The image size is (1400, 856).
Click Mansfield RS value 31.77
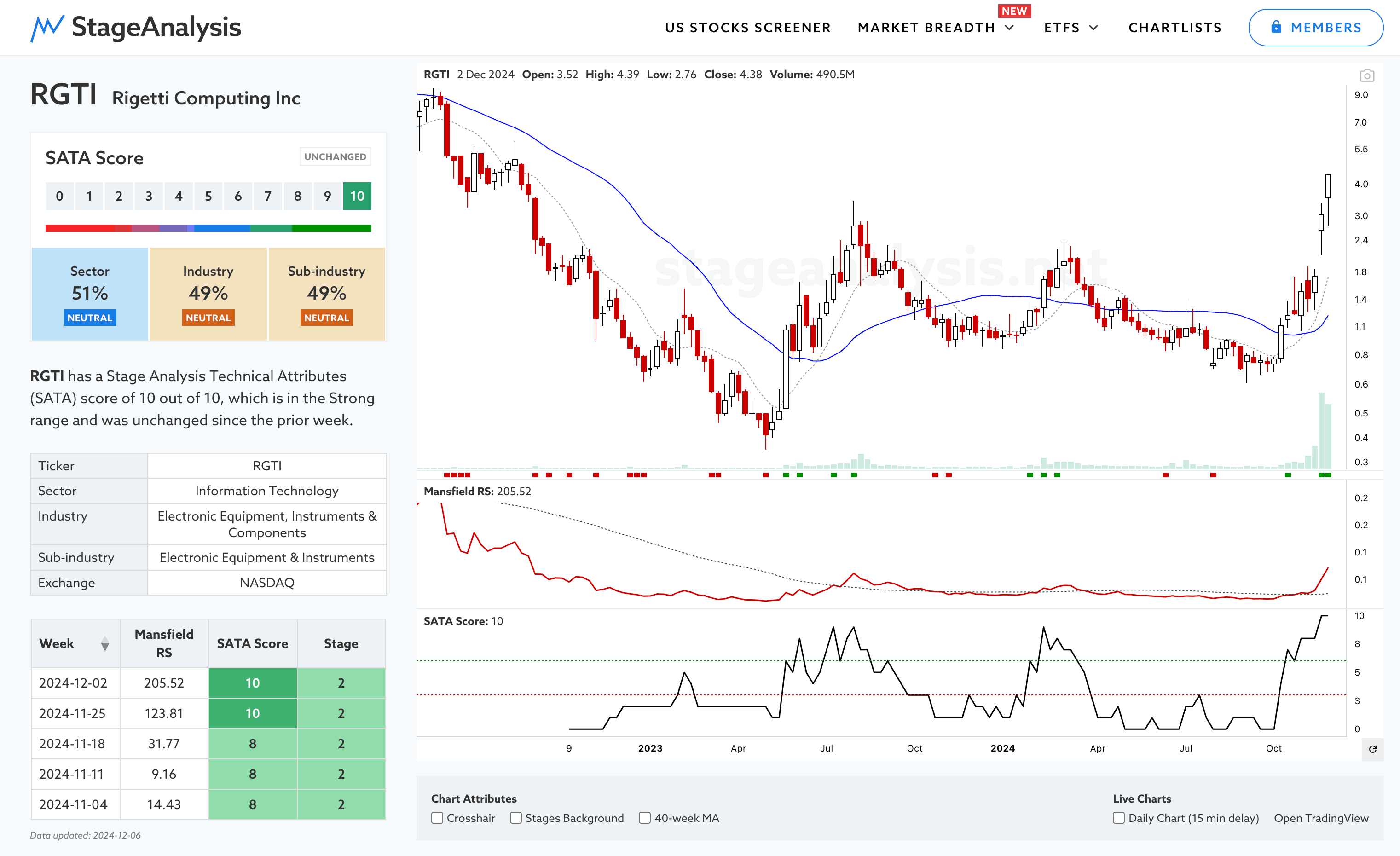[x=164, y=744]
